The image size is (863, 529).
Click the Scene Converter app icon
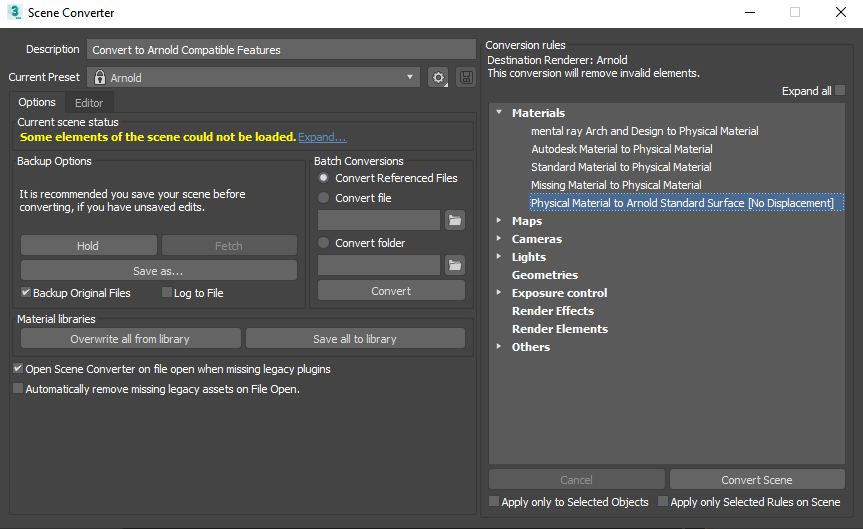tap(14, 13)
